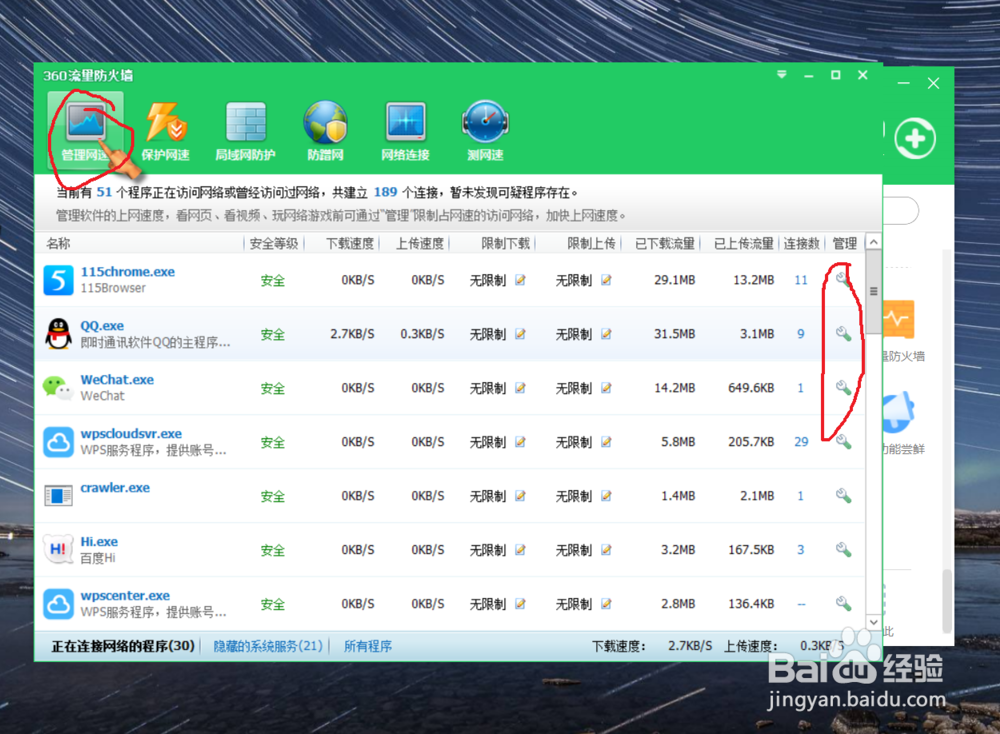The height and width of the screenshot is (734, 1000).
Task: Click the WeChat.exe program name
Action: [117, 379]
